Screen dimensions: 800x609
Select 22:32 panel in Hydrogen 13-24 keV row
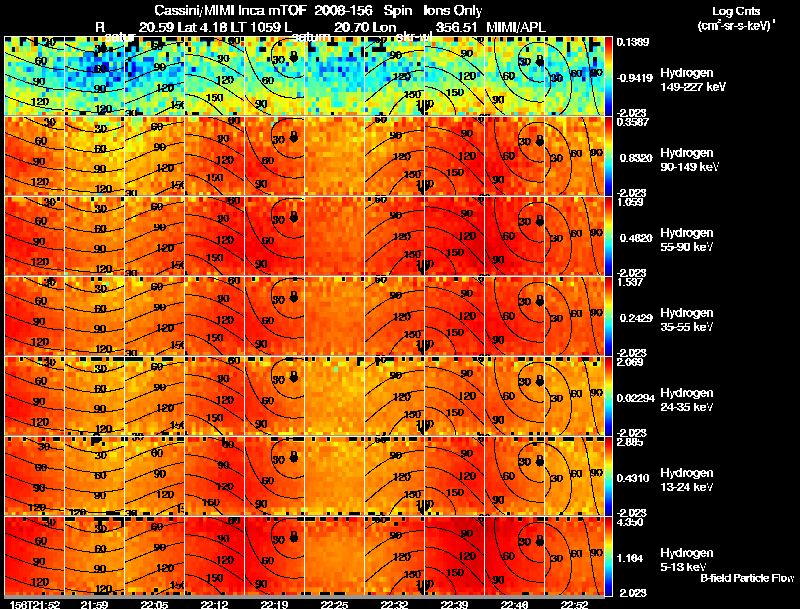pos(394,476)
